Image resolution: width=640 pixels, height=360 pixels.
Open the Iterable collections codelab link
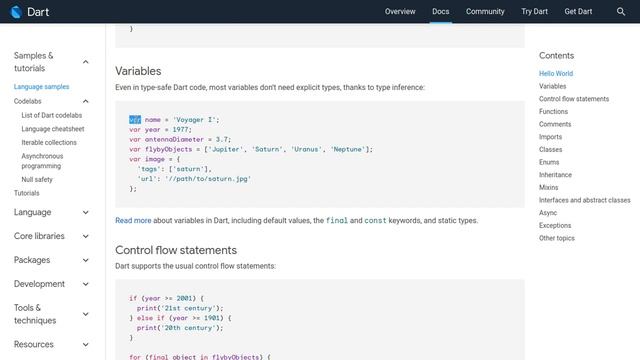tap(49, 142)
